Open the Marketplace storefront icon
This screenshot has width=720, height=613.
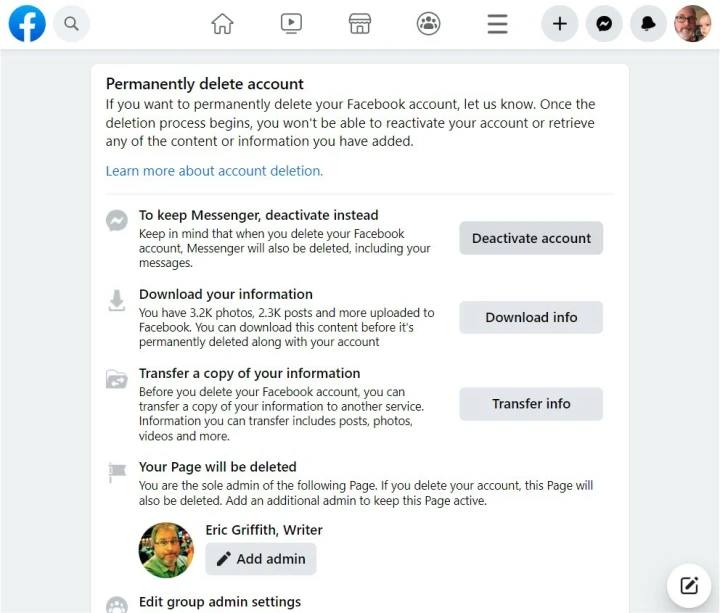click(x=360, y=24)
